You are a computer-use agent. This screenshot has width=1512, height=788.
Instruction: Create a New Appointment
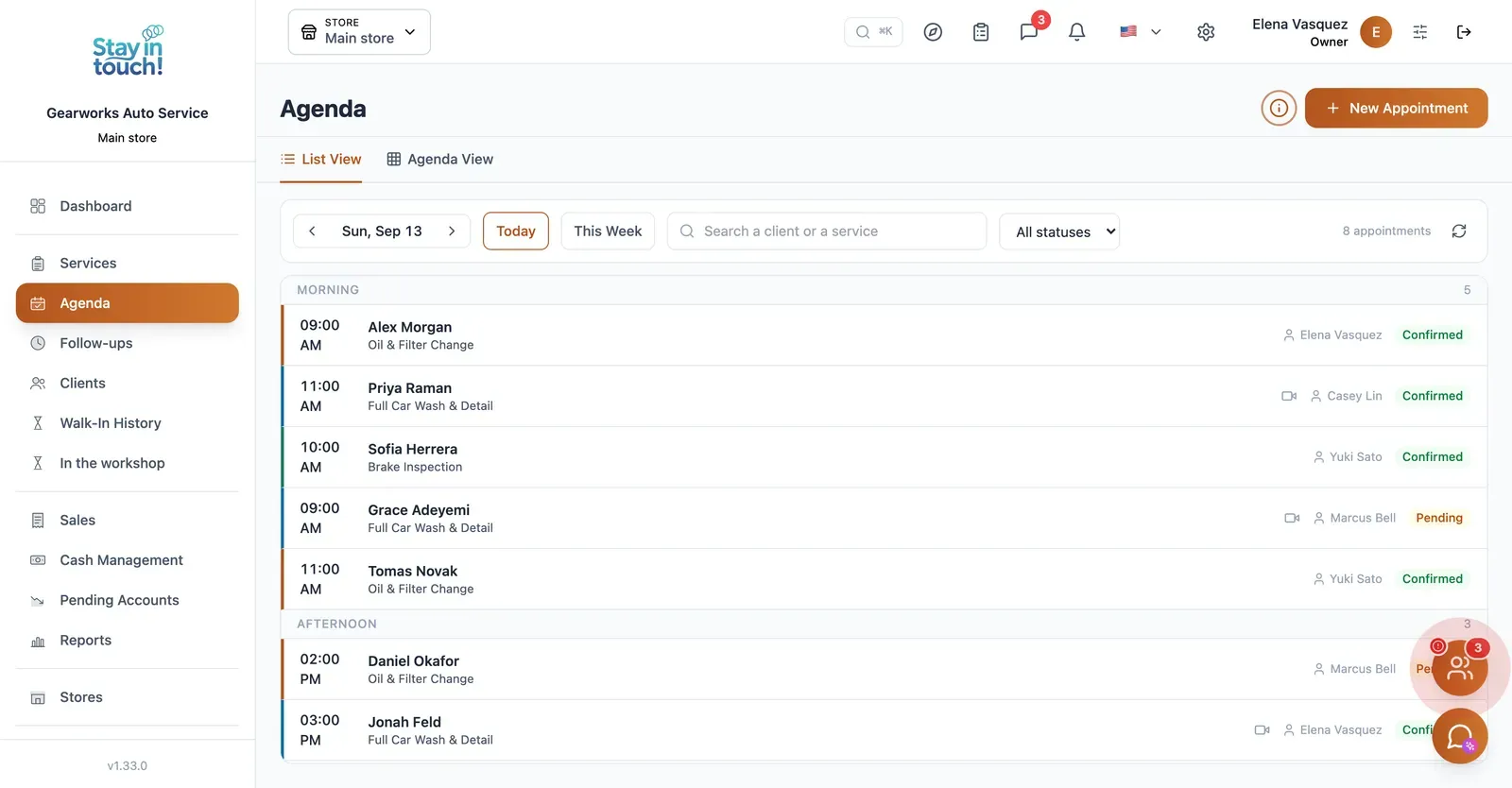[x=1397, y=109]
